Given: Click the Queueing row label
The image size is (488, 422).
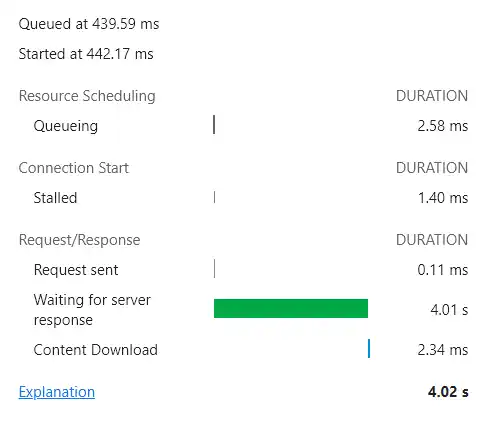Looking at the screenshot, I should pos(66,126).
